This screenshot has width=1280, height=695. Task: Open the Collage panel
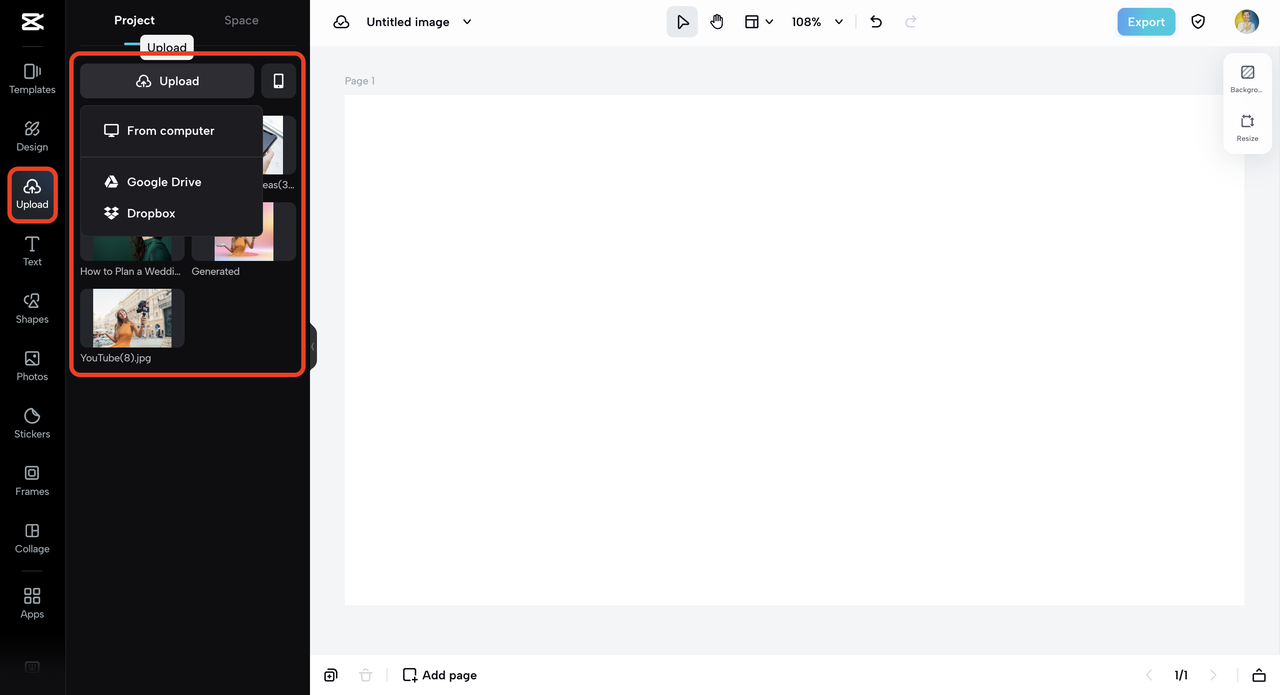click(x=32, y=538)
